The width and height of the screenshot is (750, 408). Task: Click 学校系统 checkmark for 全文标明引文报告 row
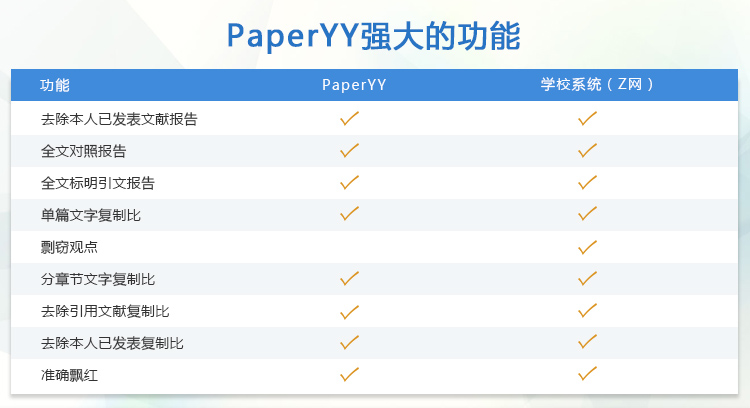pyautogui.click(x=587, y=183)
